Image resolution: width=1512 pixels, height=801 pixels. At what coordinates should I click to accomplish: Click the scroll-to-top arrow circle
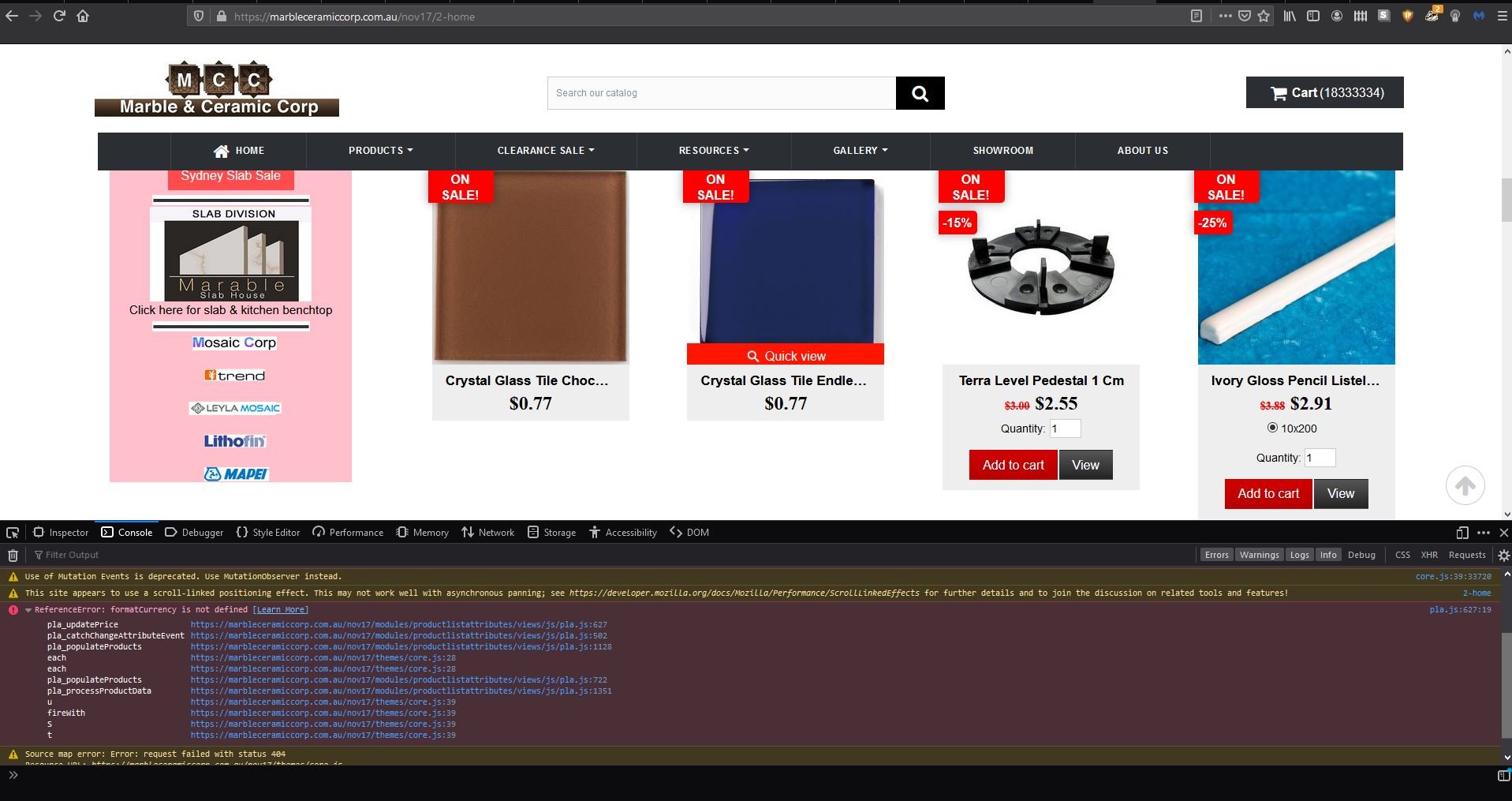click(x=1465, y=485)
